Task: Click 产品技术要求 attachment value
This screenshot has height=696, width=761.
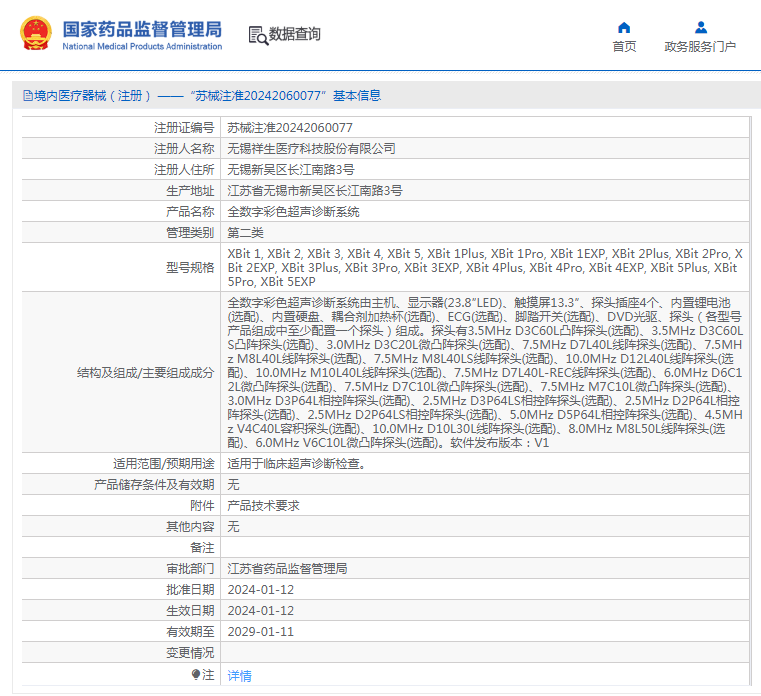Action: point(263,505)
